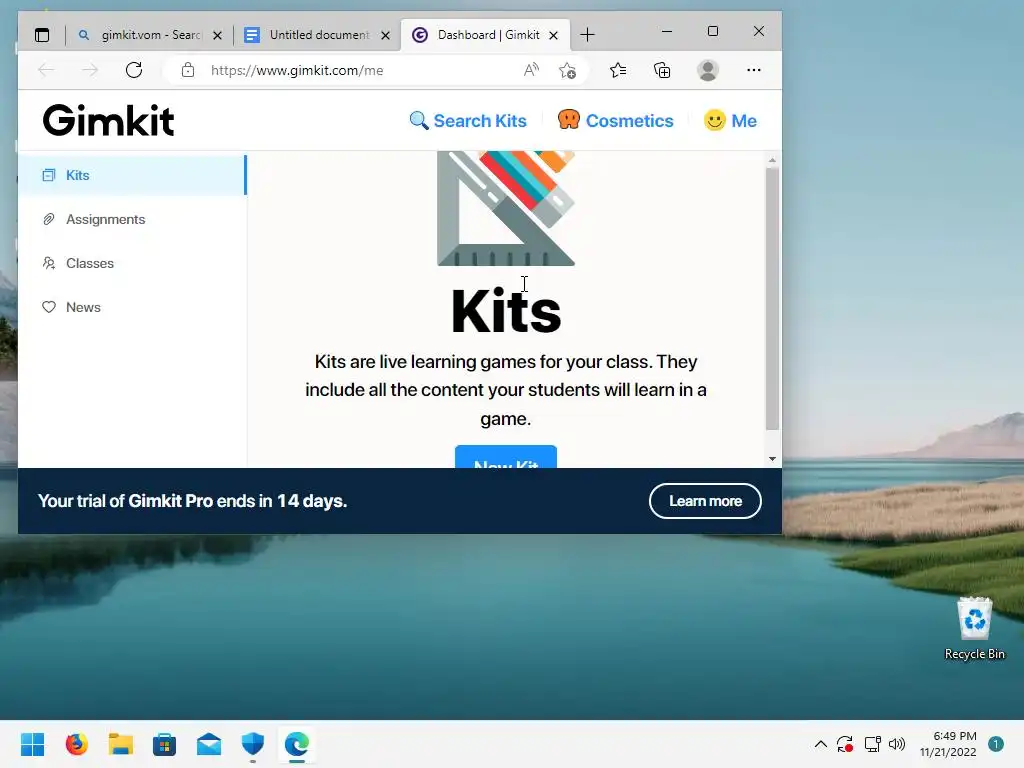
Task: Open the Edge tab actions menu icon
Action: click(x=42, y=35)
